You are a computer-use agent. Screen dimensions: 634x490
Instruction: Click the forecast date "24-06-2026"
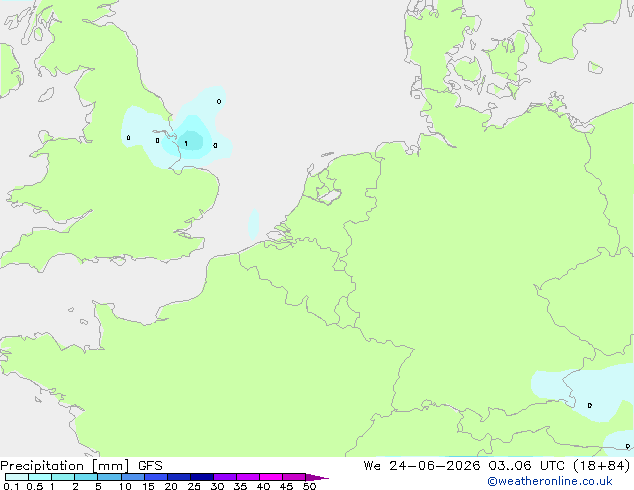435,466
